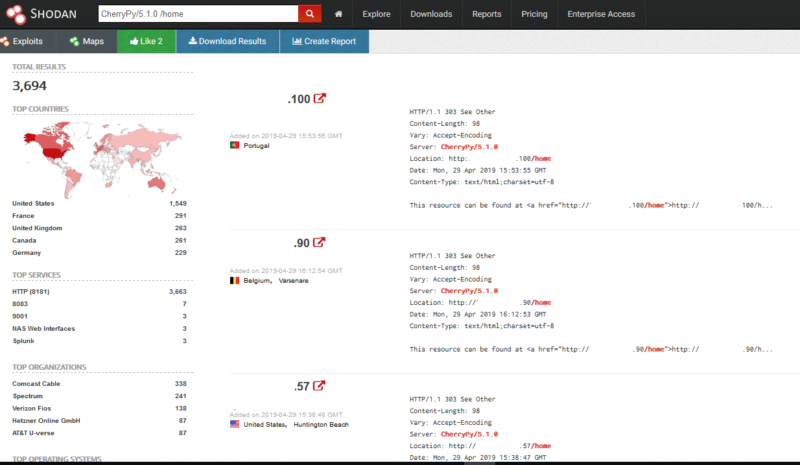Open the .57 host result title

(302, 386)
